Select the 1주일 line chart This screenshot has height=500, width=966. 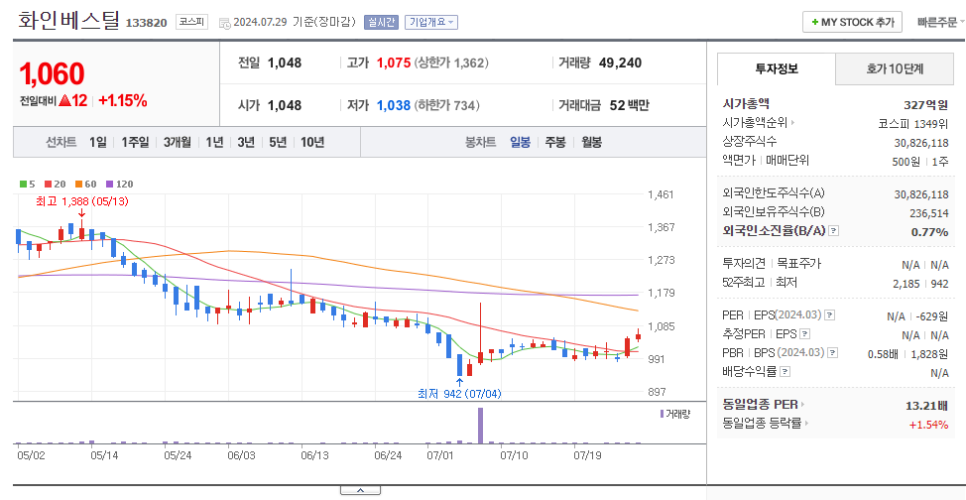135,142
